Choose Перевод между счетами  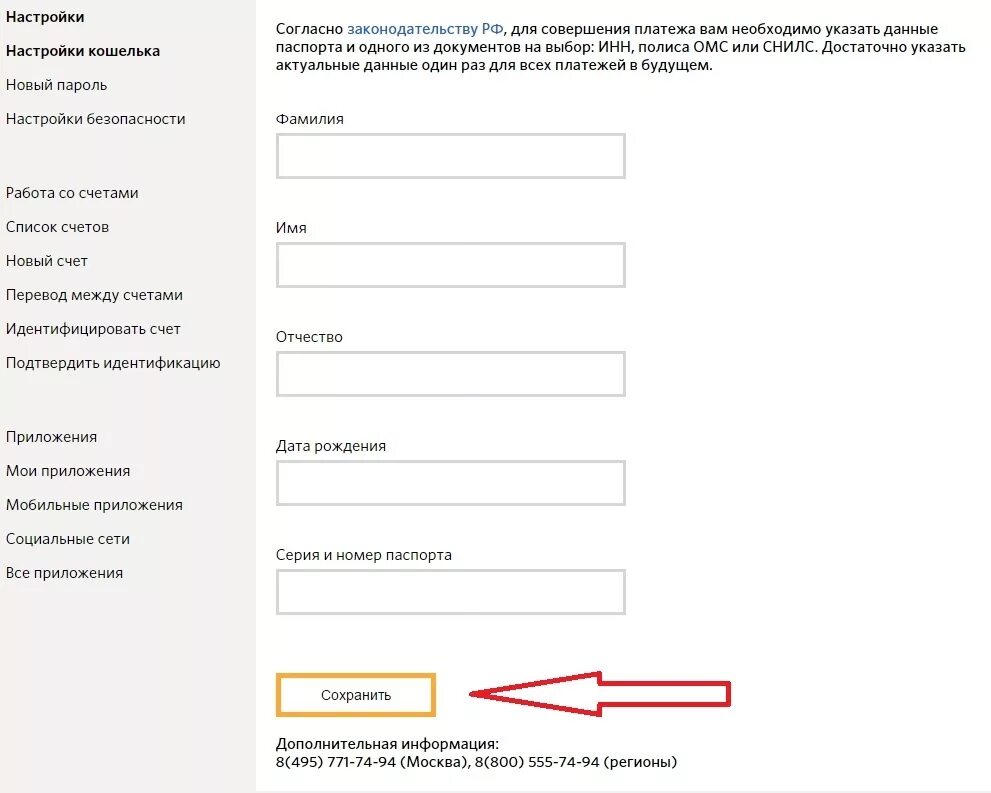[x=94, y=295]
